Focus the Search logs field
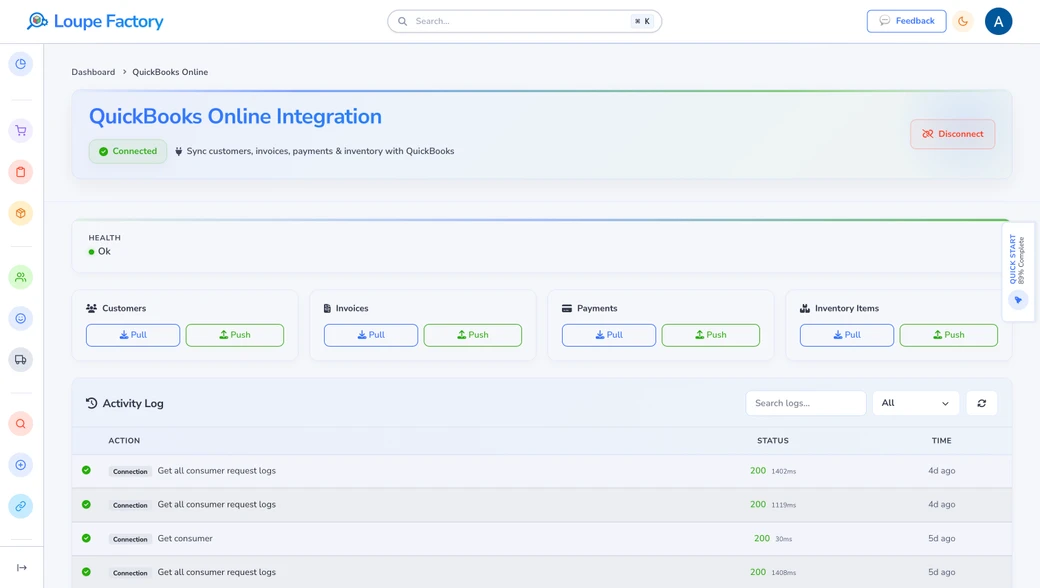 (x=806, y=403)
